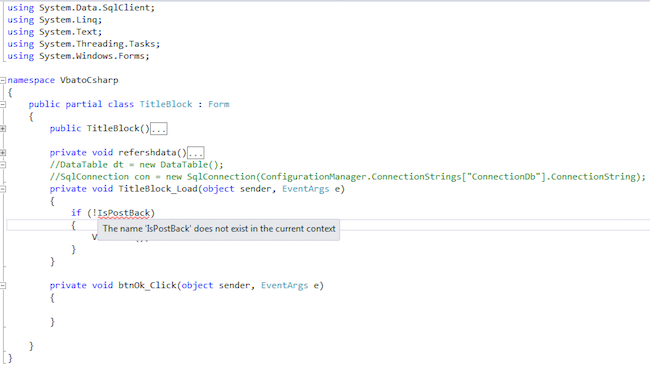Click the 'if' keyword before IsPostBack
The width and height of the screenshot is (650, 366).
76,213
